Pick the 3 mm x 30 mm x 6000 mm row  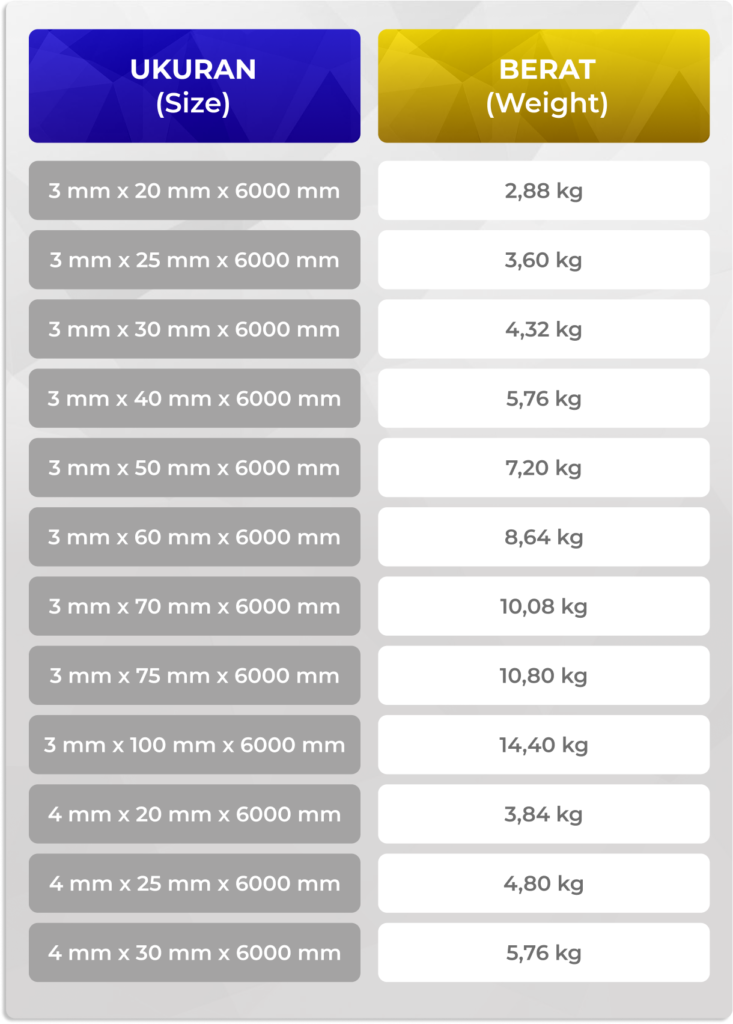click(x=194, y=329)
